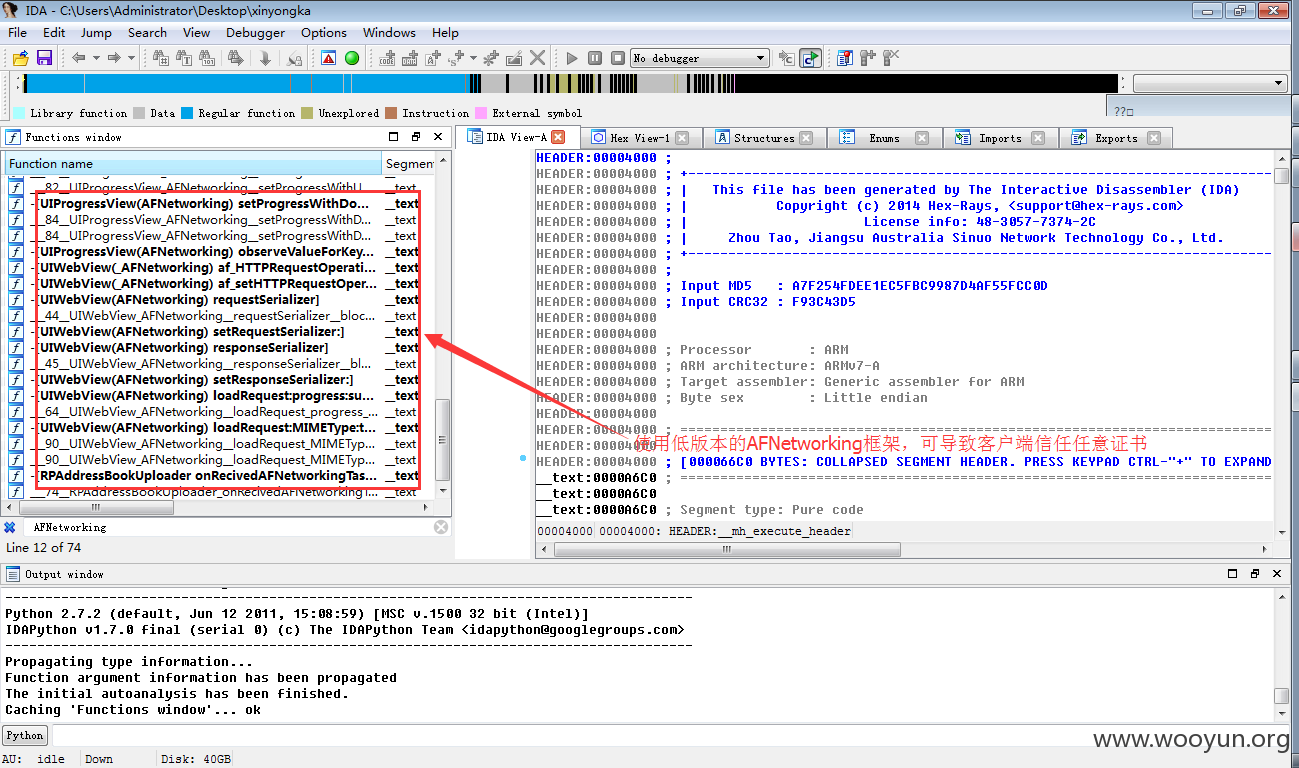The height and width of the screenshot is (768, 1299).
Task: Click the gray X undefine toolbar icon
Action: click(x=537, y=58)
